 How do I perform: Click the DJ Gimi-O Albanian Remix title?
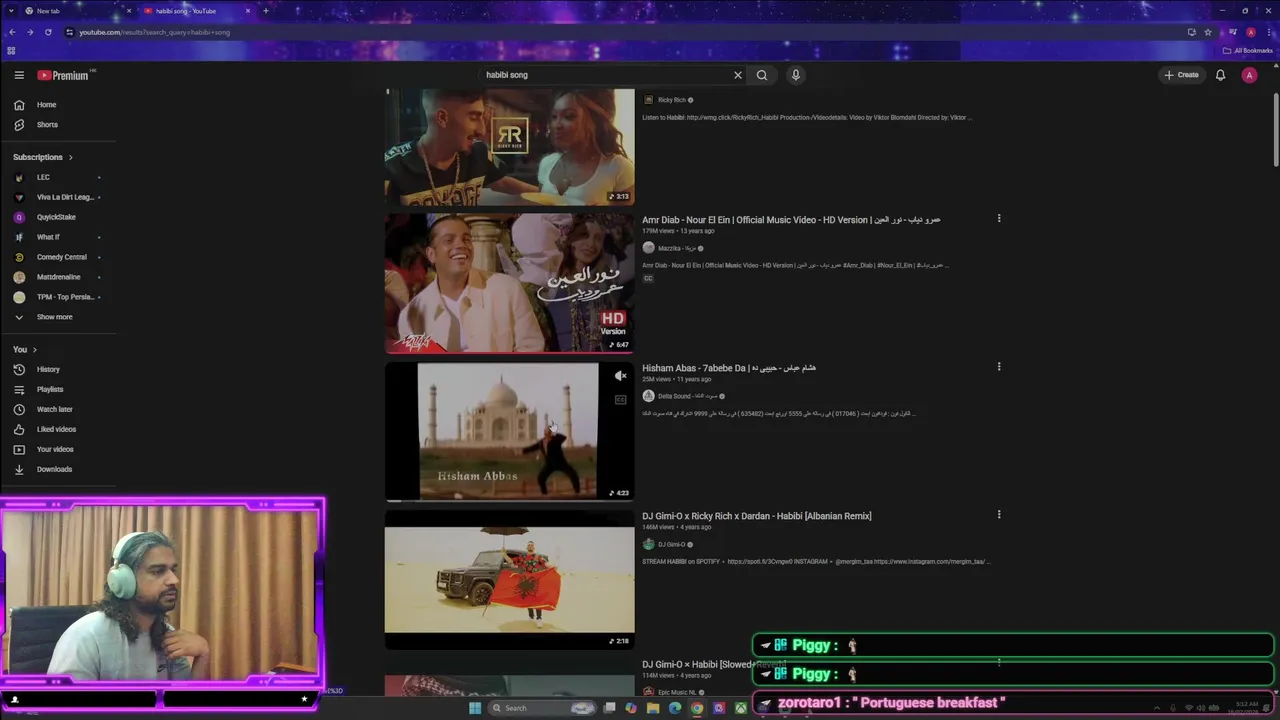pos(757,516)
